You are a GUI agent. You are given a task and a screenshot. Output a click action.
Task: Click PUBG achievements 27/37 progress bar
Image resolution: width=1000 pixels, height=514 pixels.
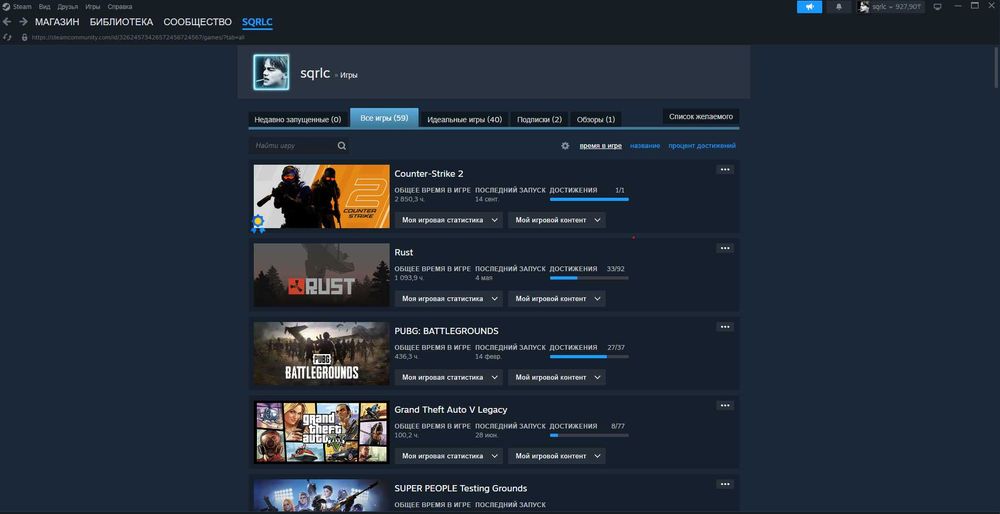(589, 356)
